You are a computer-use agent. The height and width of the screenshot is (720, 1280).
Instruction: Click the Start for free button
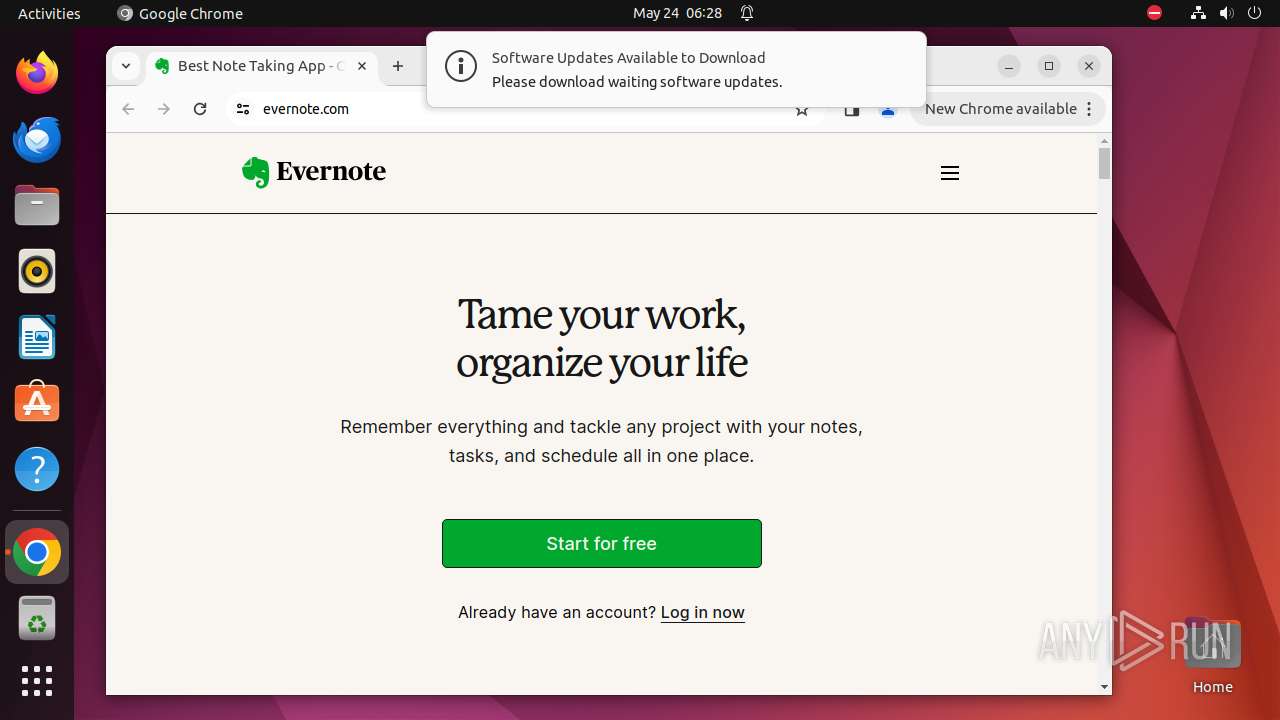tap(602, 543)
